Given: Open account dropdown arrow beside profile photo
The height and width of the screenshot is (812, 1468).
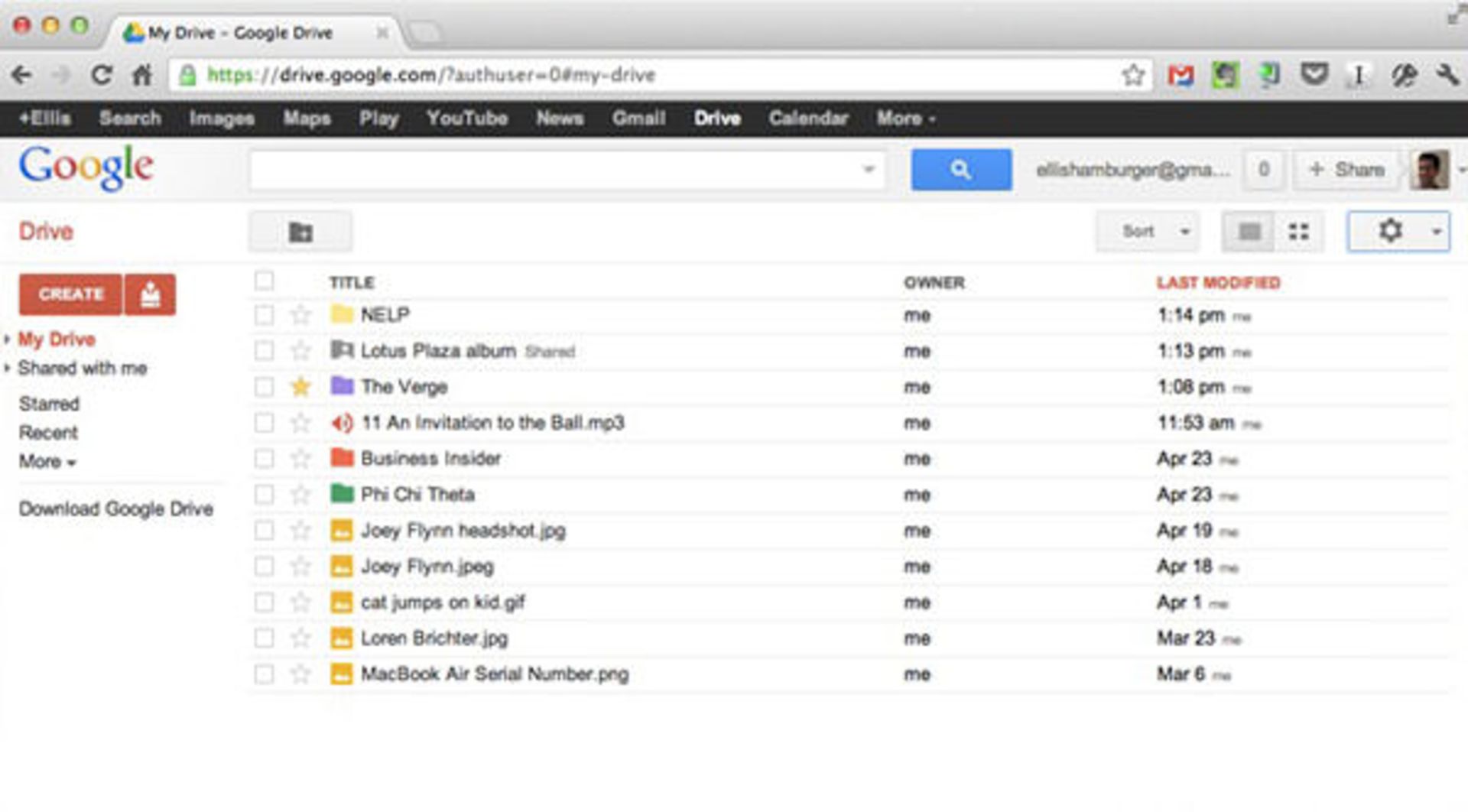Looking at the screenshot, I should pos(1461,170).
